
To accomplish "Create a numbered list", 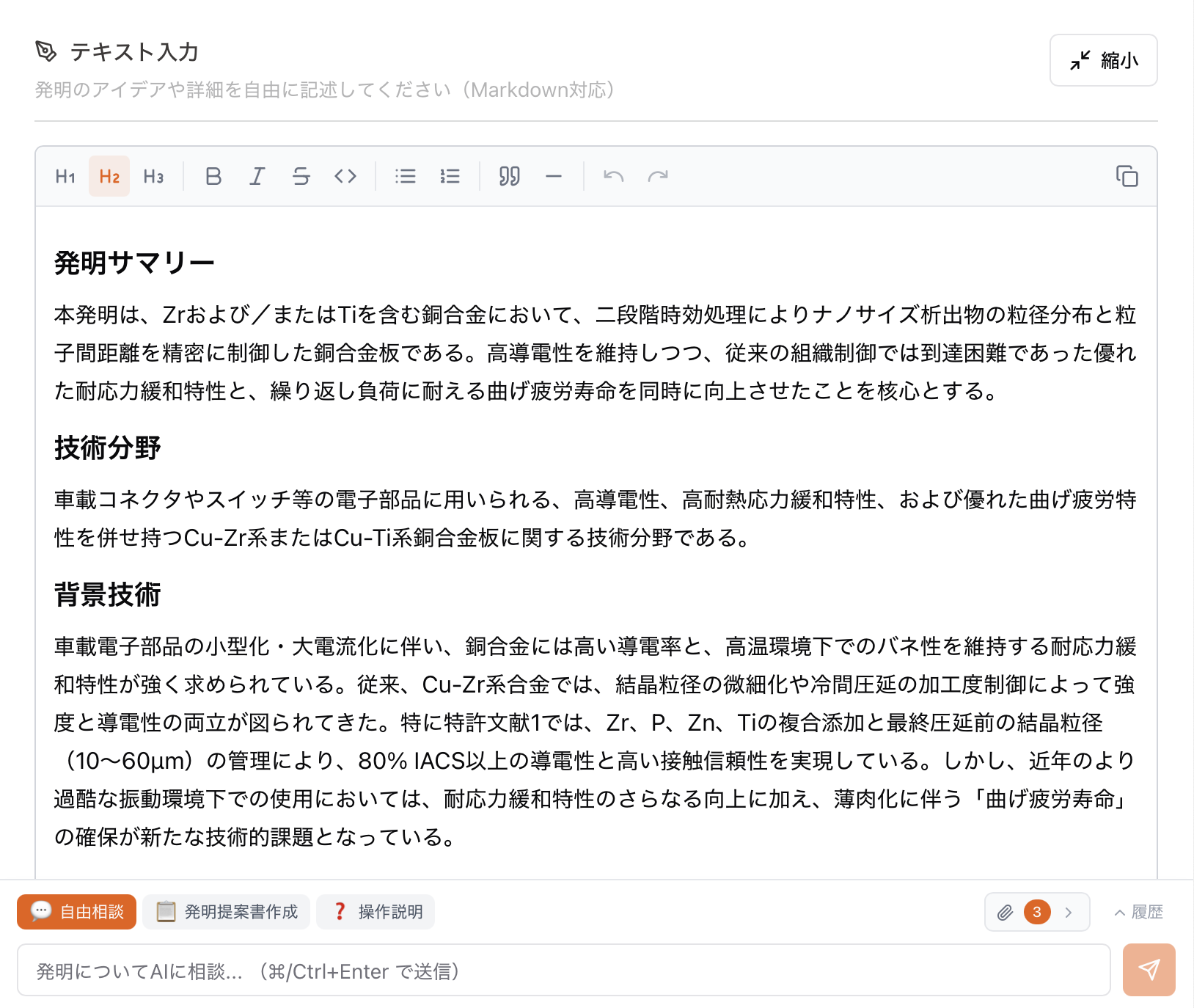I will pyautogui.click(x=450, y=176).
